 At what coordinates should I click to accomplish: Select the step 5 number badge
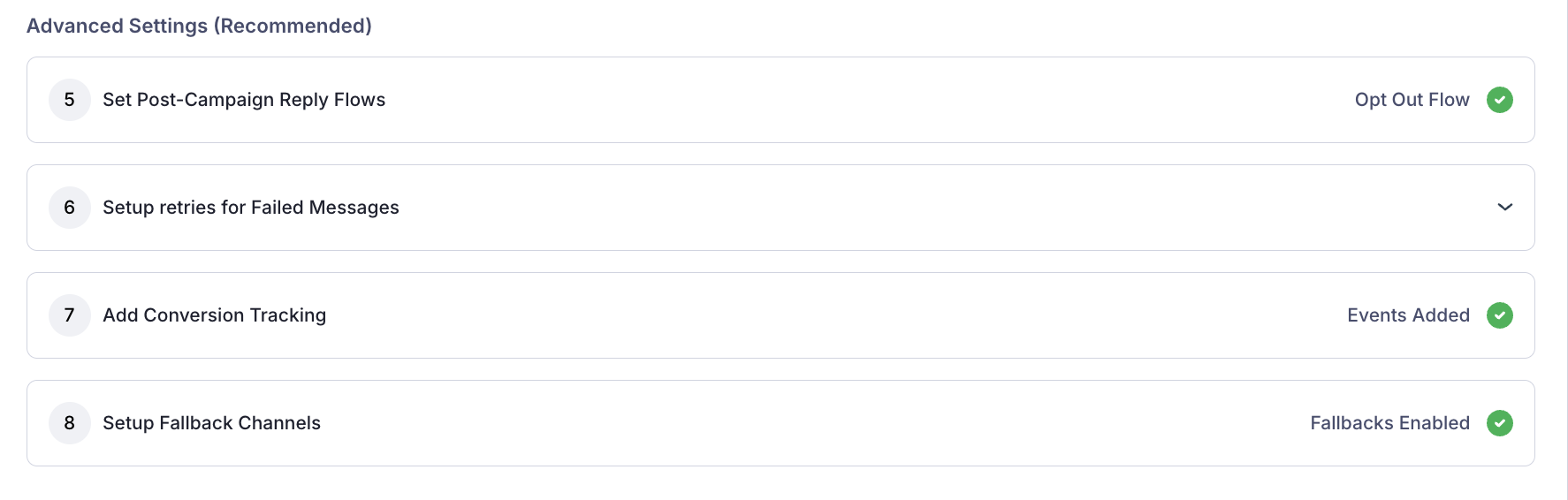point(70,100)
